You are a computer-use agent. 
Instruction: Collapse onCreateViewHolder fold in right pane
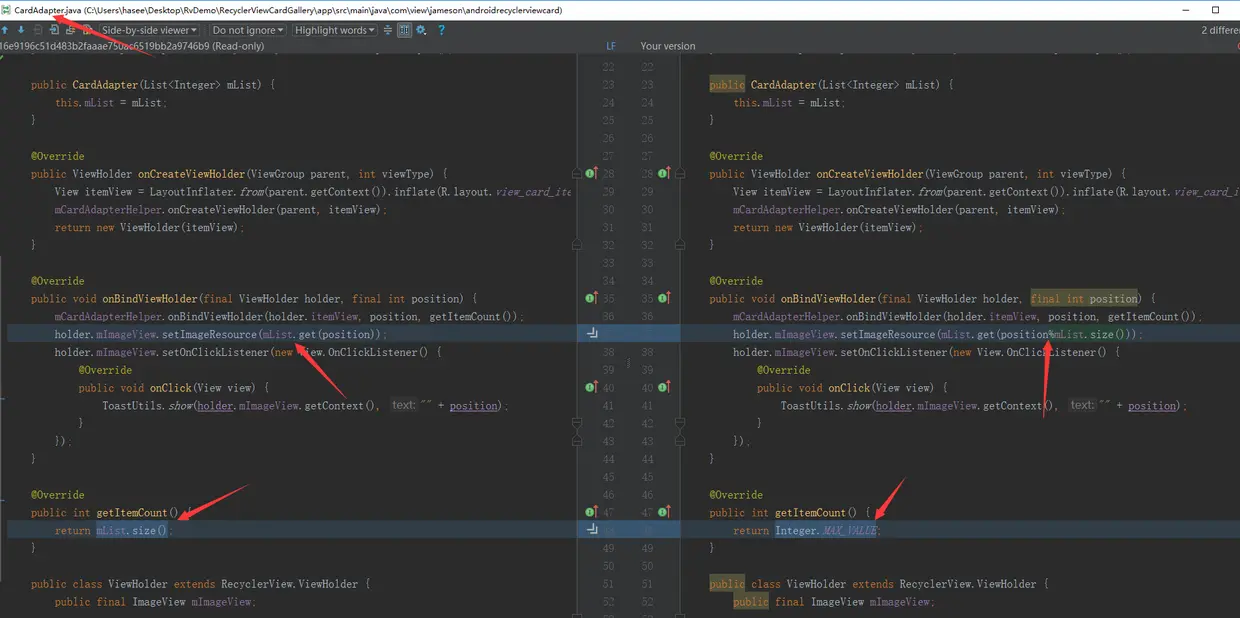pos(678,174)
